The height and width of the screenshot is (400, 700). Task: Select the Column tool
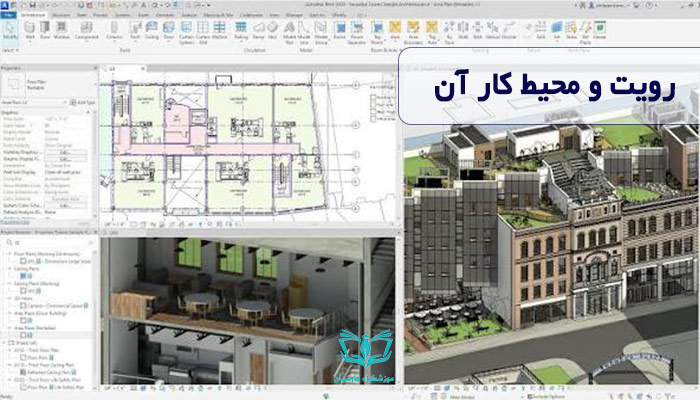(x=114, y=30)
